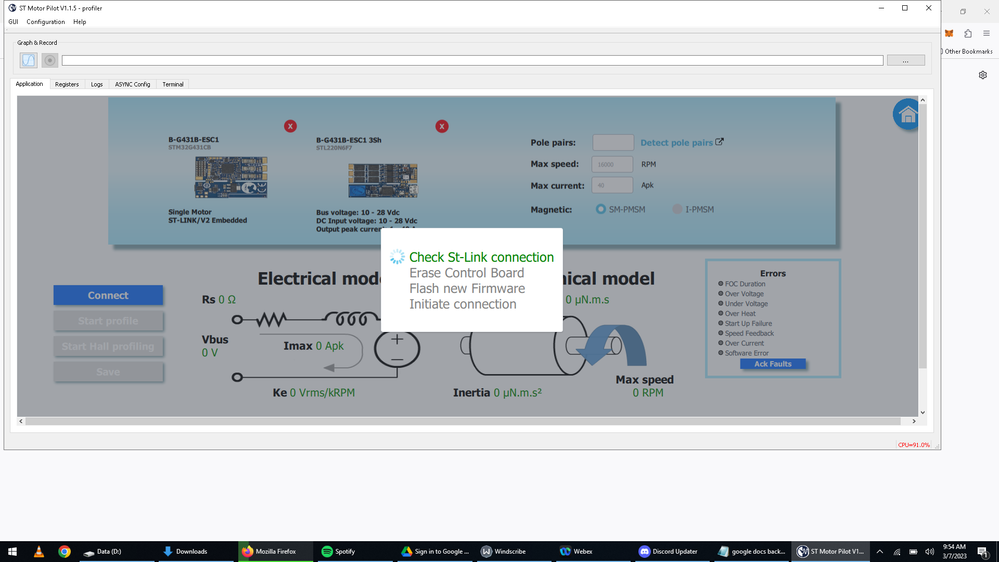999x562 pixels.
Task: Remove the B-G431B-ESC1 3Sh power board
Action: 442,126
